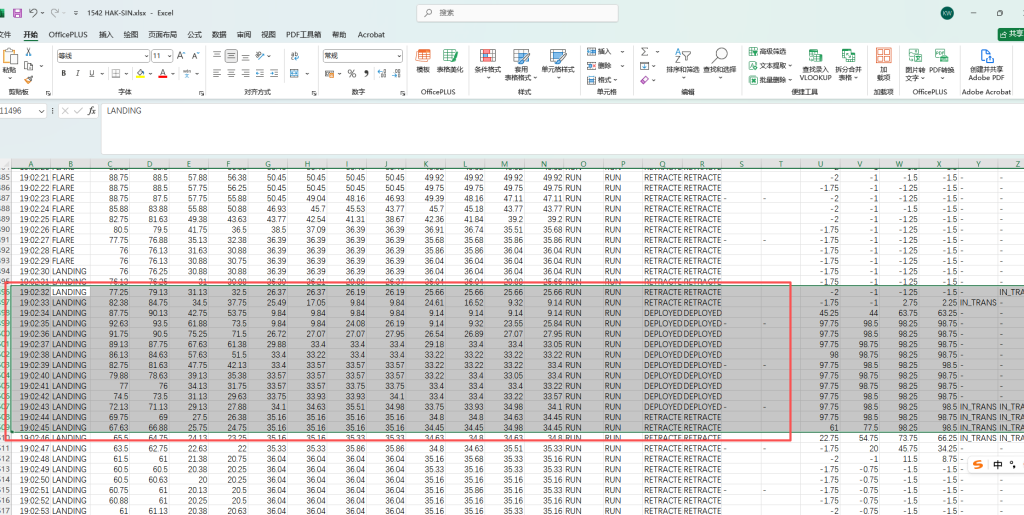The width and height of the screenshot is (1024, 515).
Task: Click the 共享 share button
Action: tap(1012, 34)
